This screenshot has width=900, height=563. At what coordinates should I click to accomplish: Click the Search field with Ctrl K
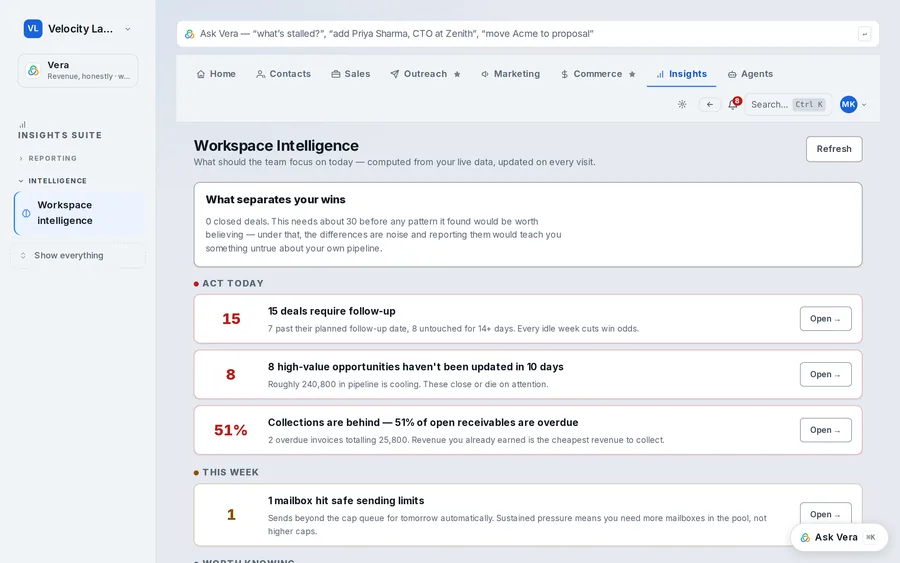point(788,104)
